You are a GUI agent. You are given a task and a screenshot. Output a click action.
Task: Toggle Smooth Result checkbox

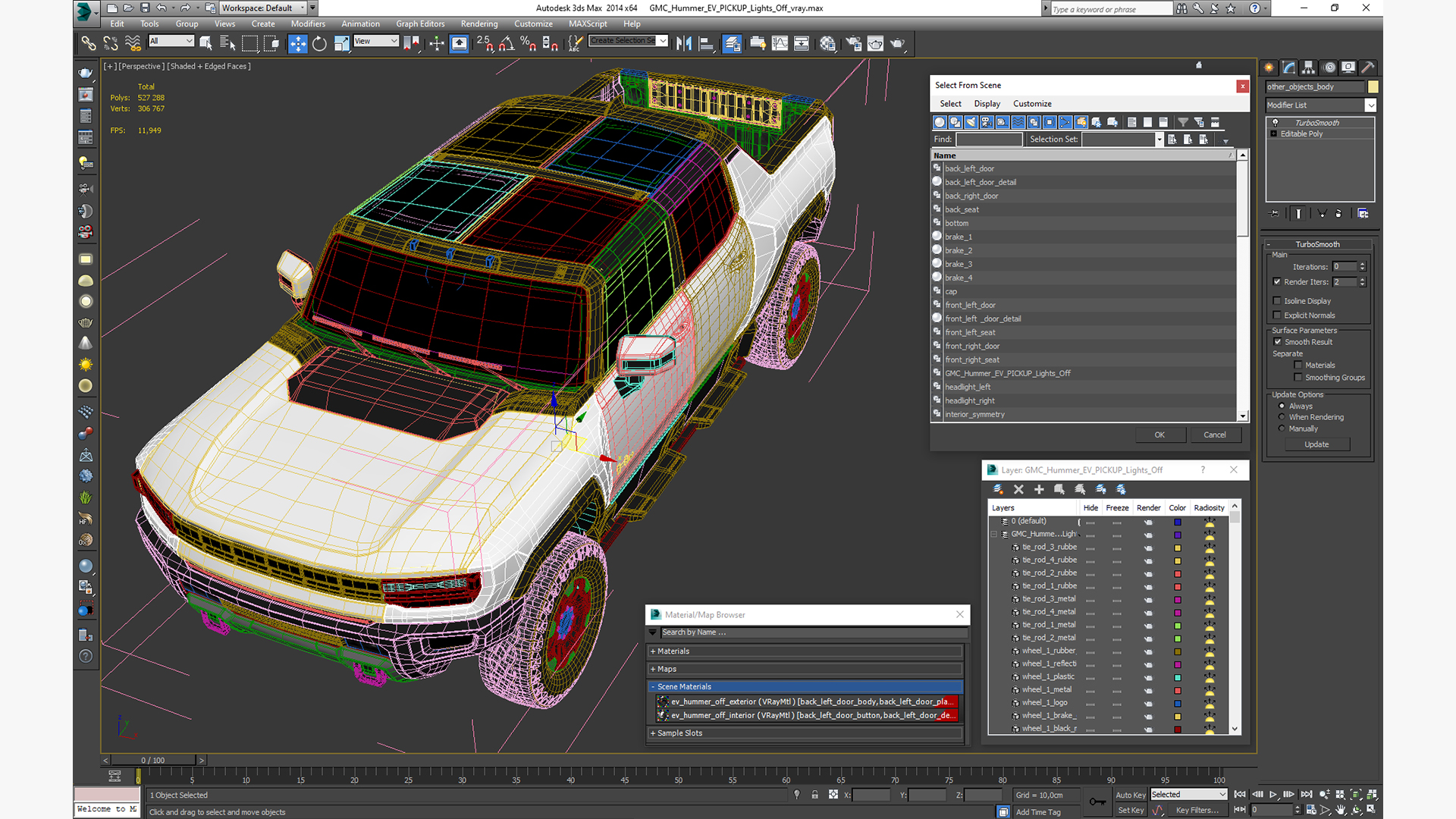click(x=1278, y=342)
